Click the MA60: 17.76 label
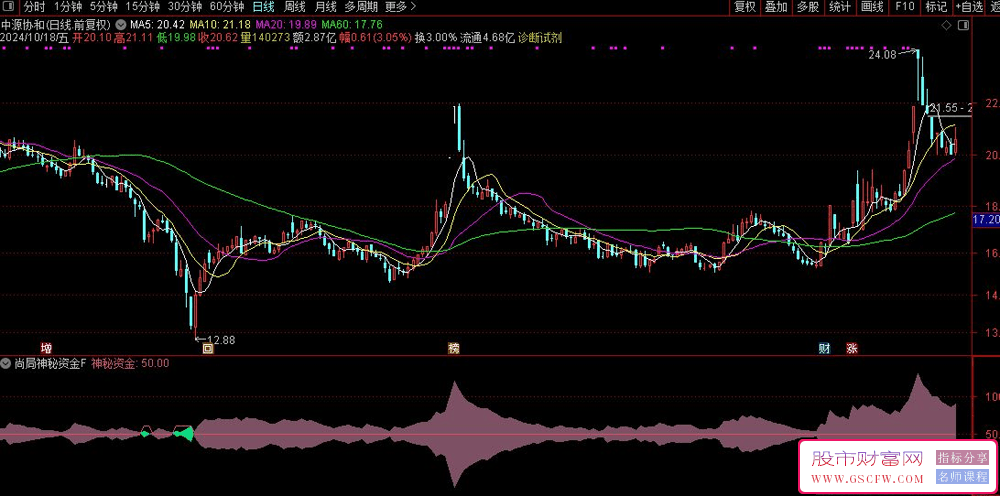 (x=351, y=25)
